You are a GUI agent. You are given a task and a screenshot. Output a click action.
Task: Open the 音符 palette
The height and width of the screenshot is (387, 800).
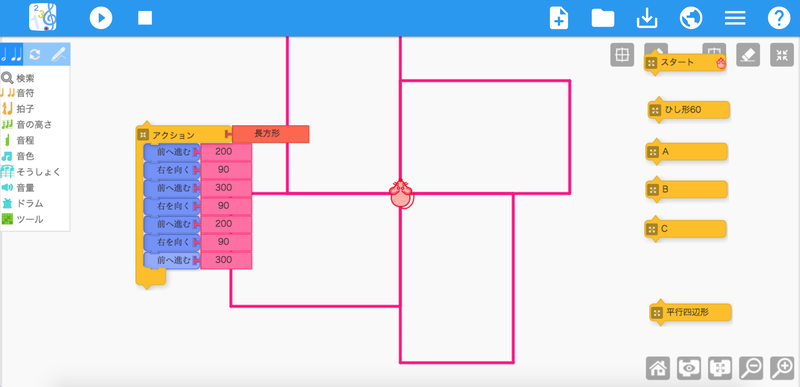18,93
